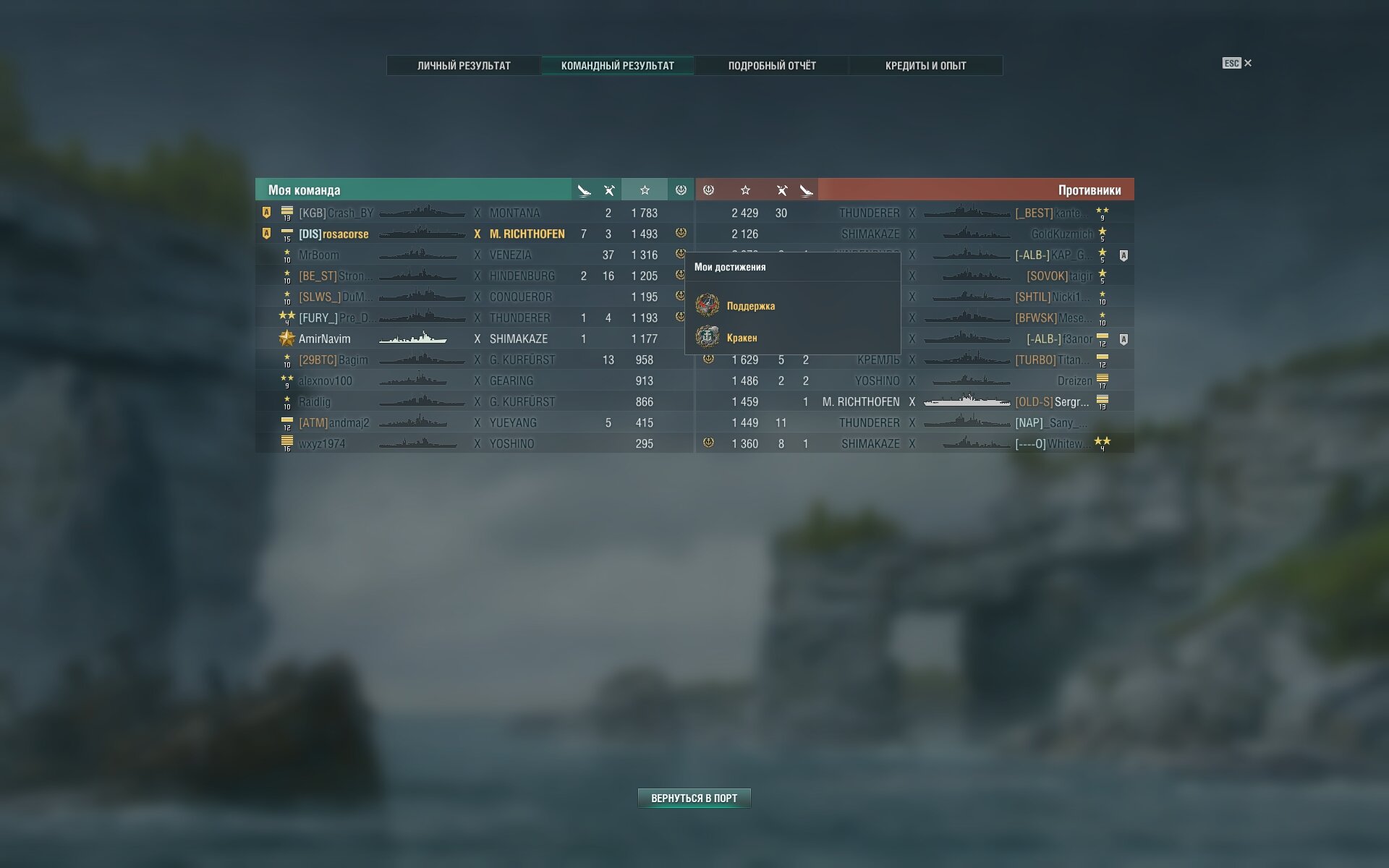Click rosacorse achievement medal icon
The height and width of the screenshot is (868, 1389).
coord(681,233)
